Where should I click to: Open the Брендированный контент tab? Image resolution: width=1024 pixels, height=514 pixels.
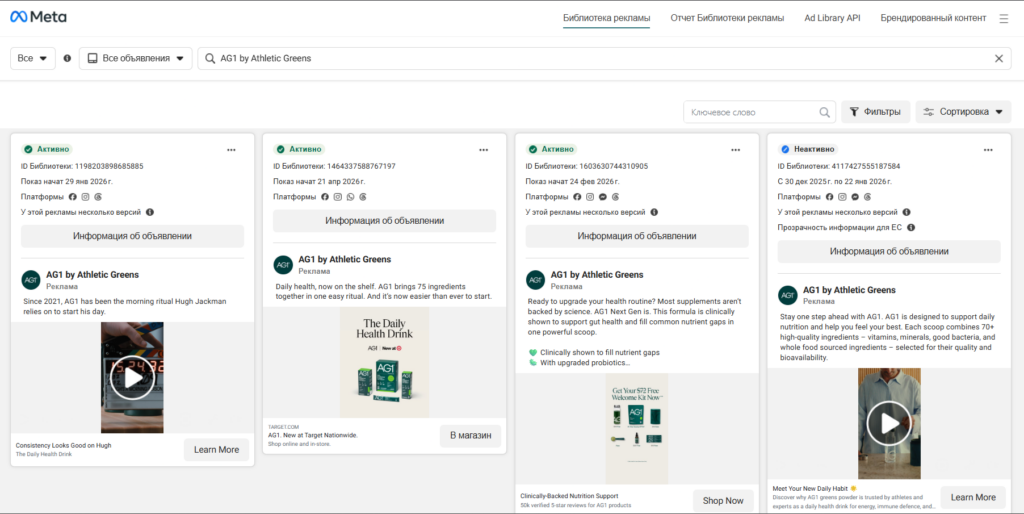coord(933,18)
